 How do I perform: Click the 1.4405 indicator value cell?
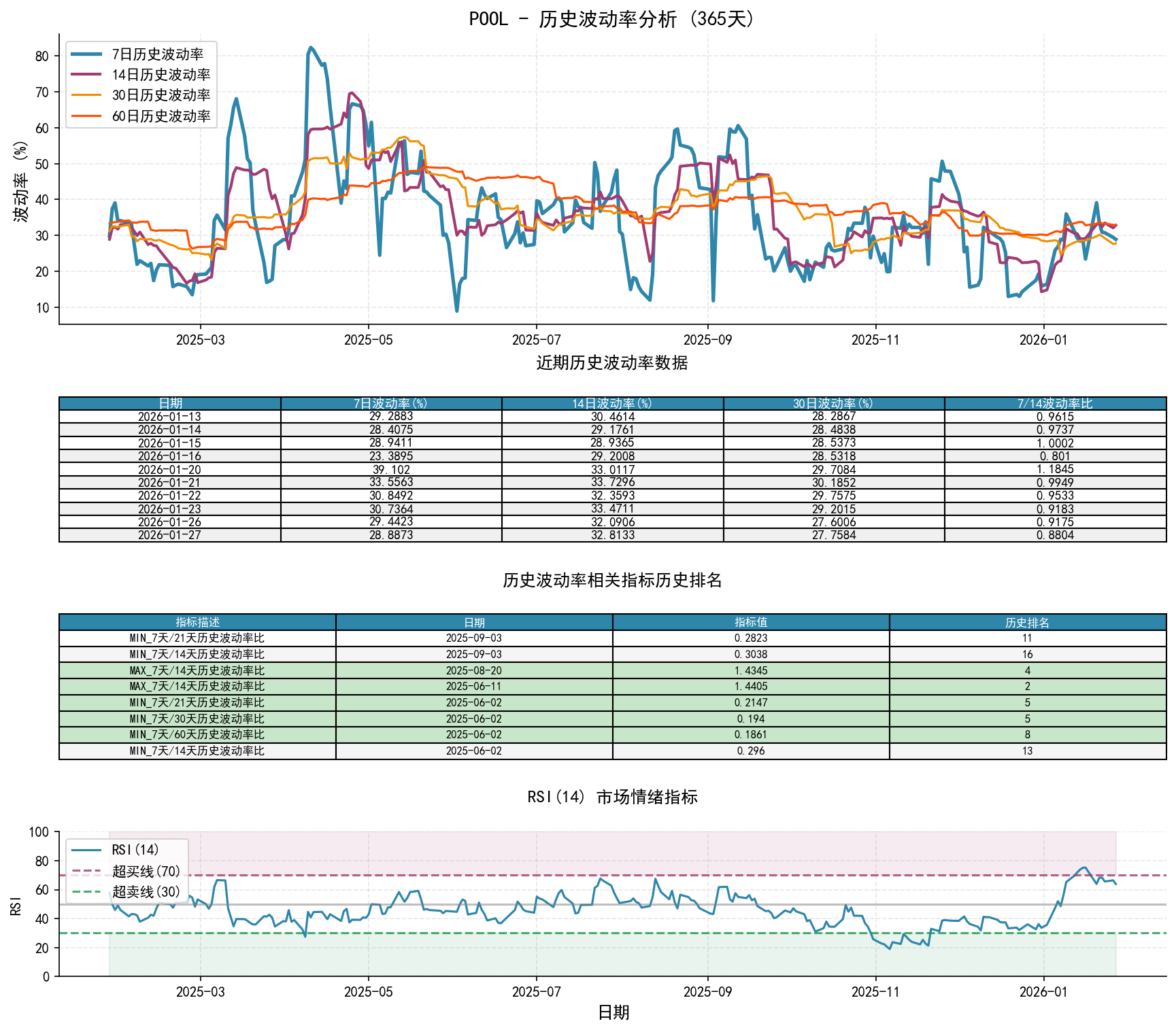751,687
